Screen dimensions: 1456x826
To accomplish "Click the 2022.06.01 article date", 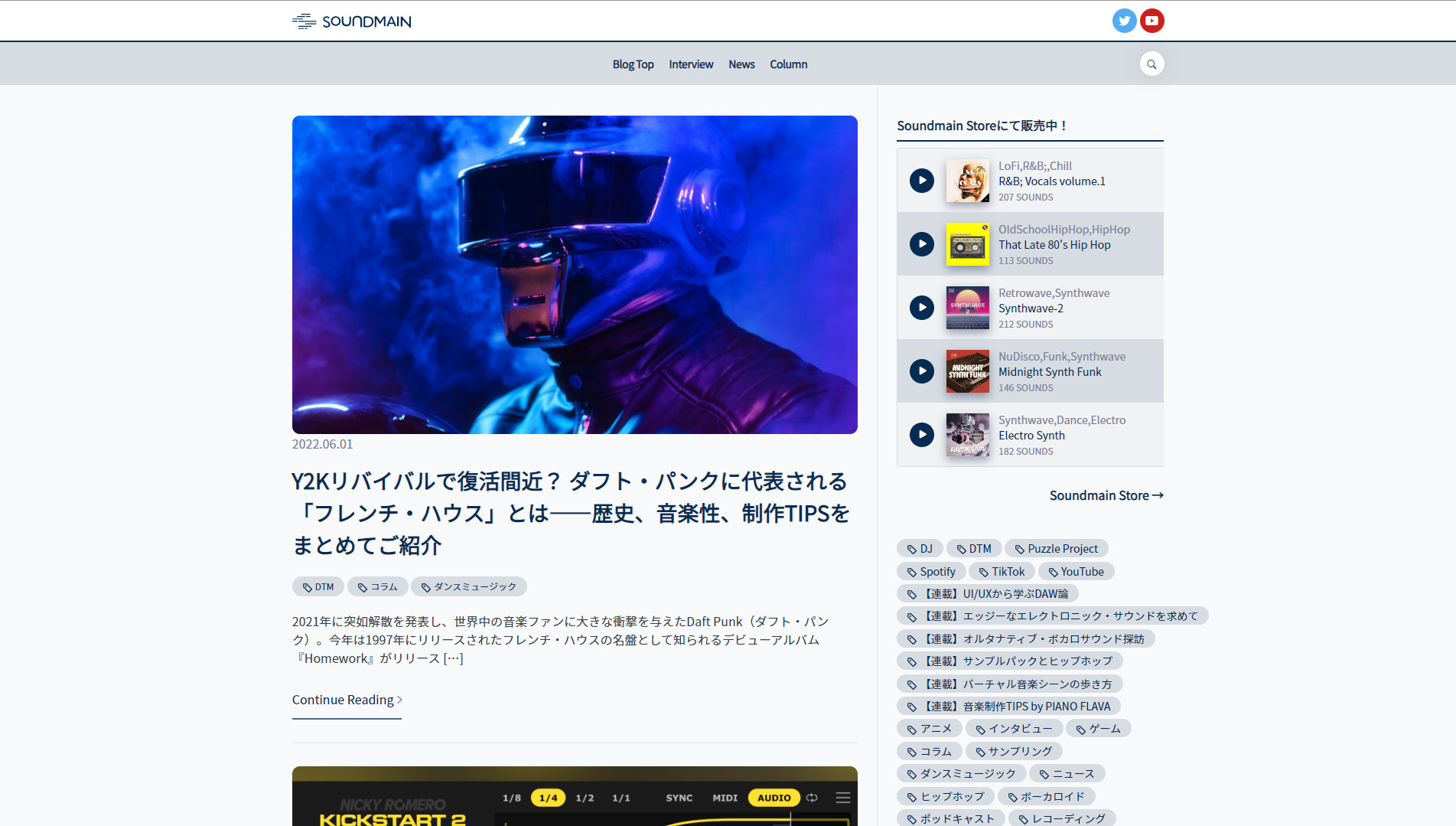I will pyautogui.click(x=322, y=444).
